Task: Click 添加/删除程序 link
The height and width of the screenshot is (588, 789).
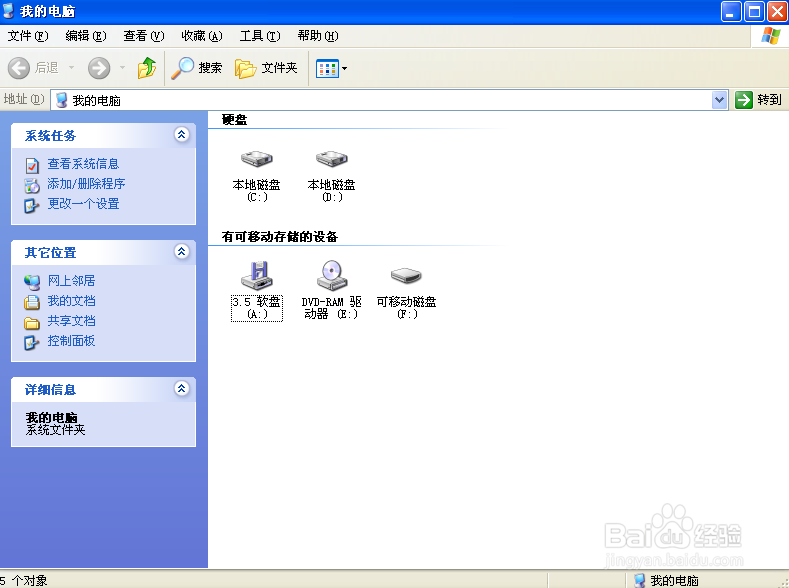Action: click(86, 184)
